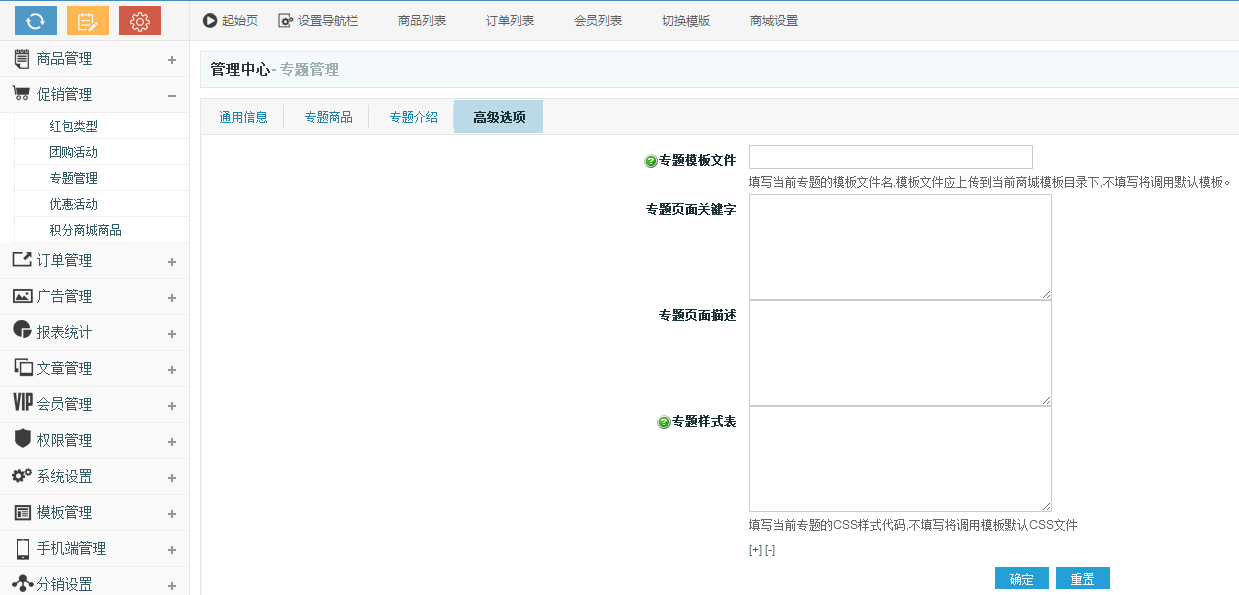Open the 专题商品 tab

click(328, 117)
